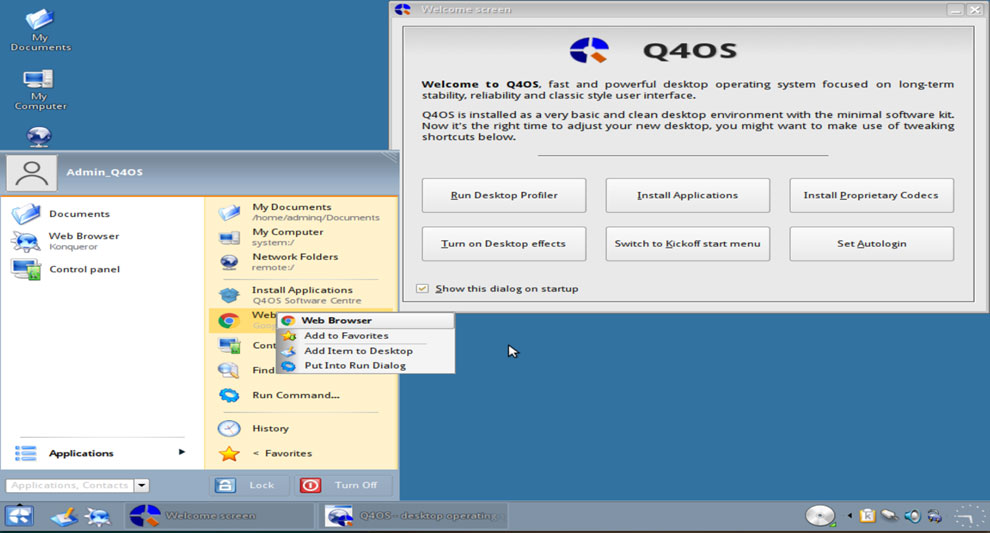The height and width of the screenshot is (533, 990).
Task: Open the globe network desktop icon
Action: (x=39, y=136)
